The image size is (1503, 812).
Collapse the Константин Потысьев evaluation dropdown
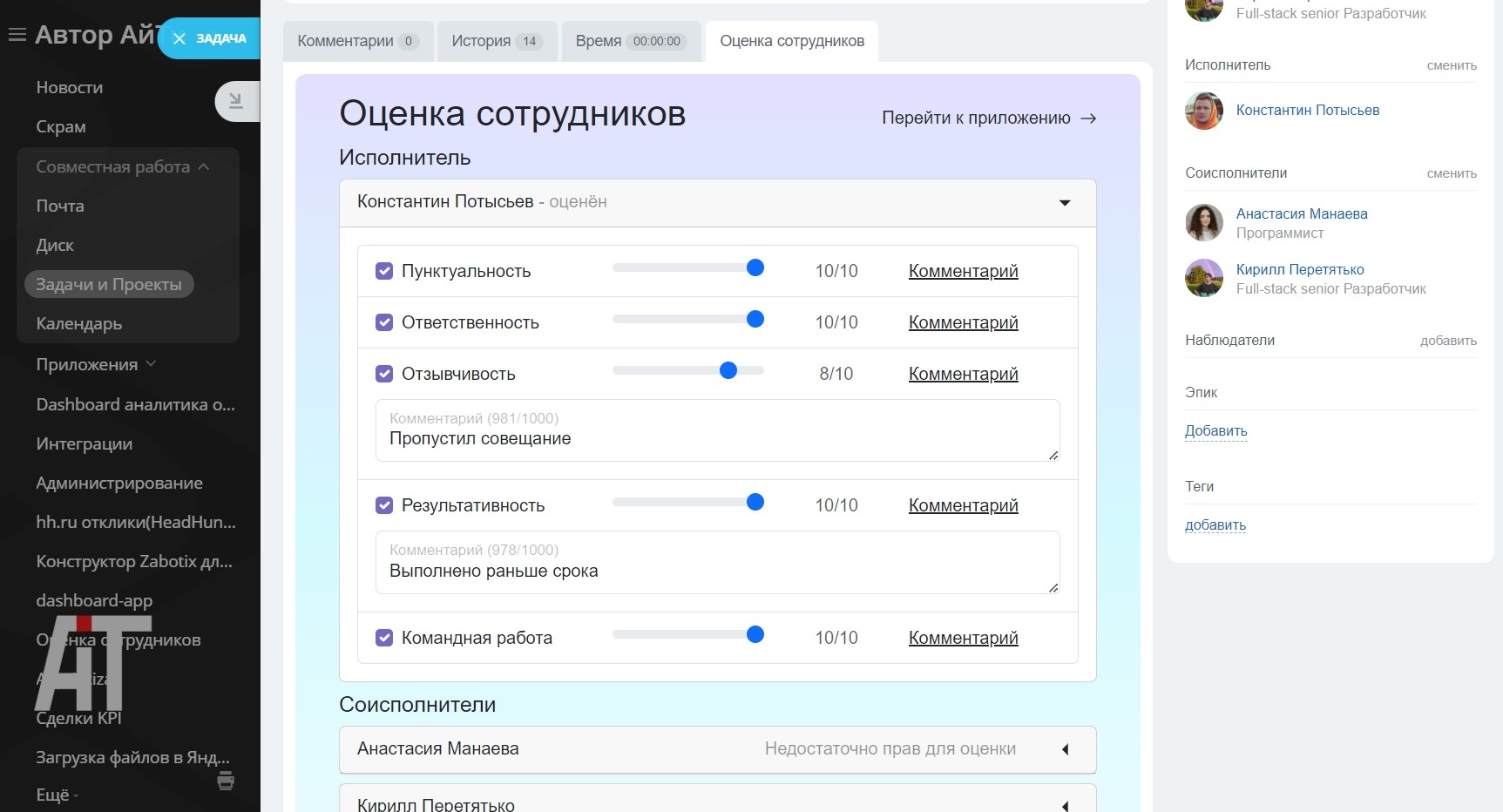click(1064, 203)
